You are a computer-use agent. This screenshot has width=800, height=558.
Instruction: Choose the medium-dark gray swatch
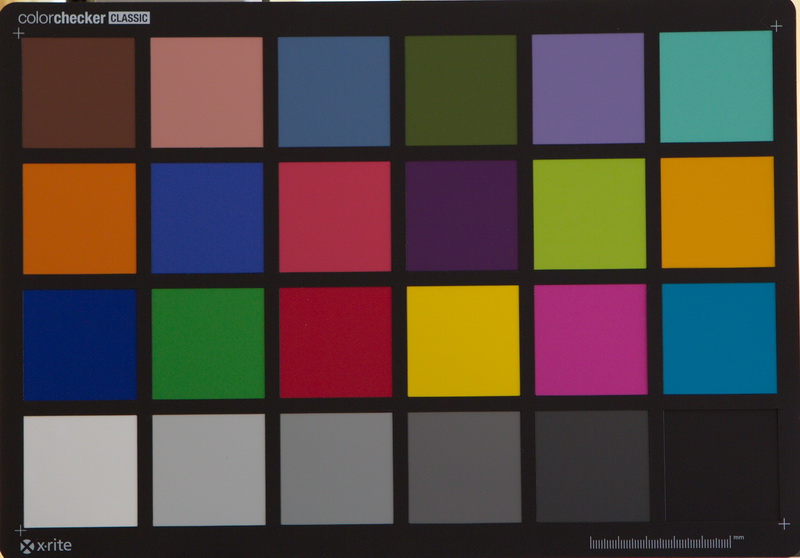click(x=464, y=468)
